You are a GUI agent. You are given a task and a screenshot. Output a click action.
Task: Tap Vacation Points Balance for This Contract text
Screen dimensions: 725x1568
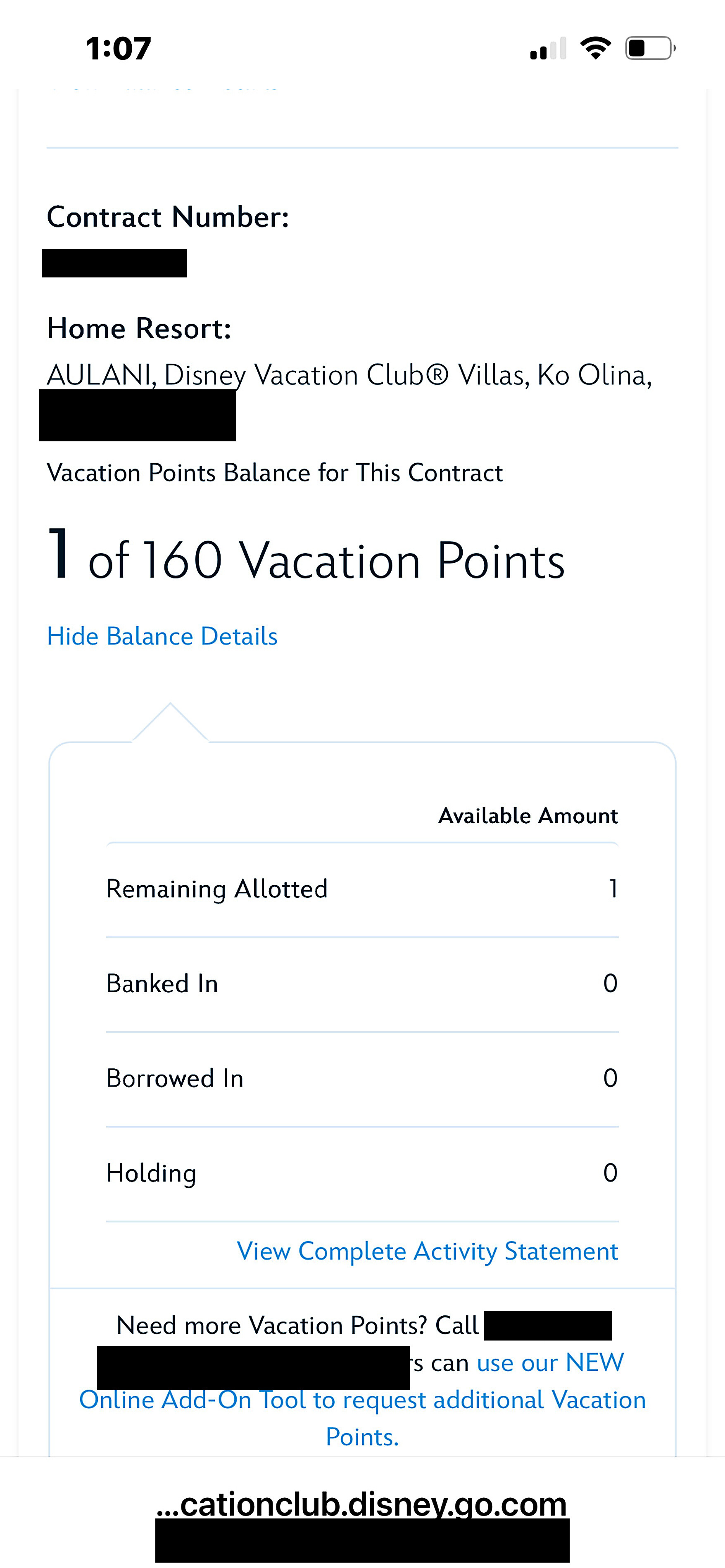tap(275, 473)
